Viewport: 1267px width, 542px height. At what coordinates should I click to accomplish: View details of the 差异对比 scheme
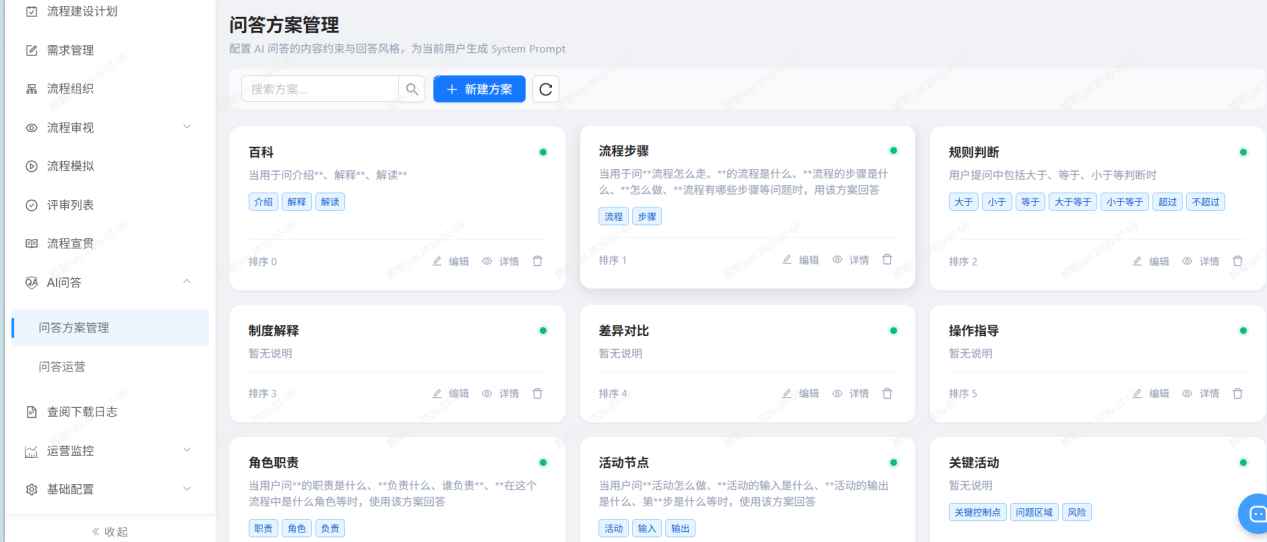(x=851, y=393)
